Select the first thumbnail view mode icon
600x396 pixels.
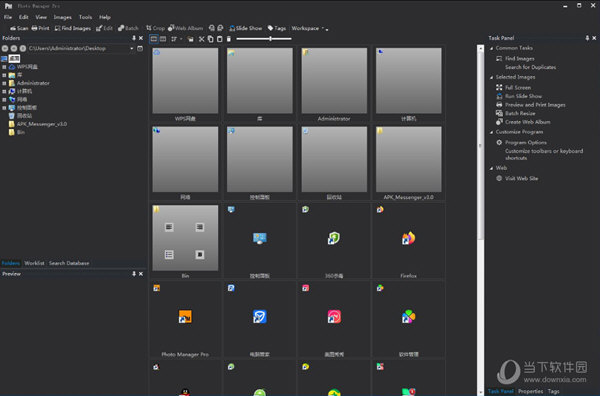point(154,39)
